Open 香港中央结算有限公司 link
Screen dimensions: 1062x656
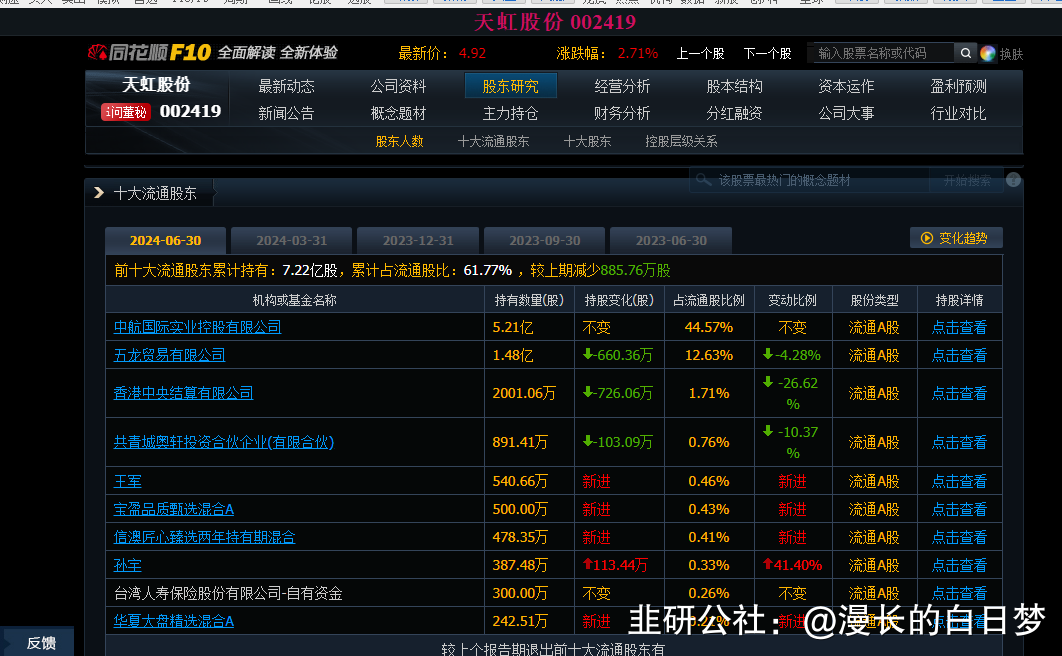click(183, 393)
